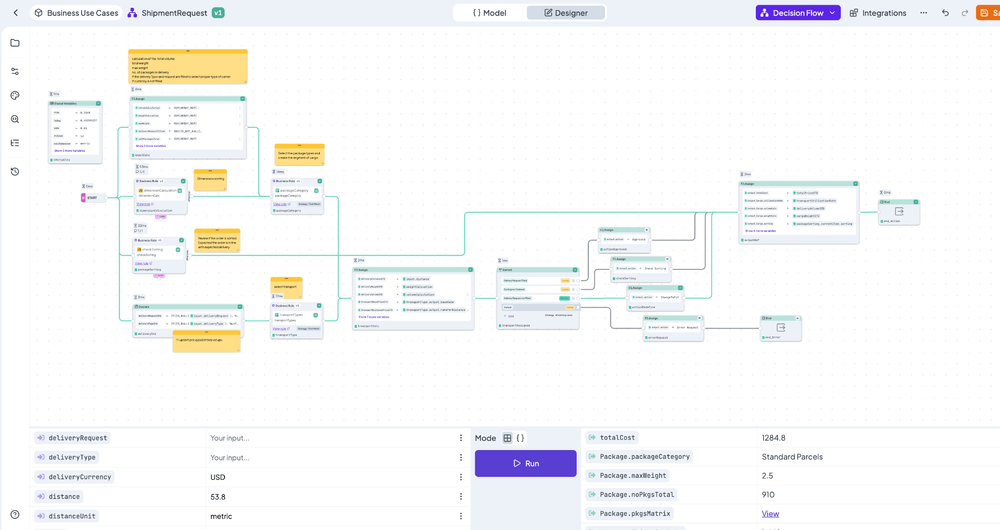Open options menu for distance row
Image resolution: width=1000 pixels, height=530 pixels.
[x=460, y=497]
